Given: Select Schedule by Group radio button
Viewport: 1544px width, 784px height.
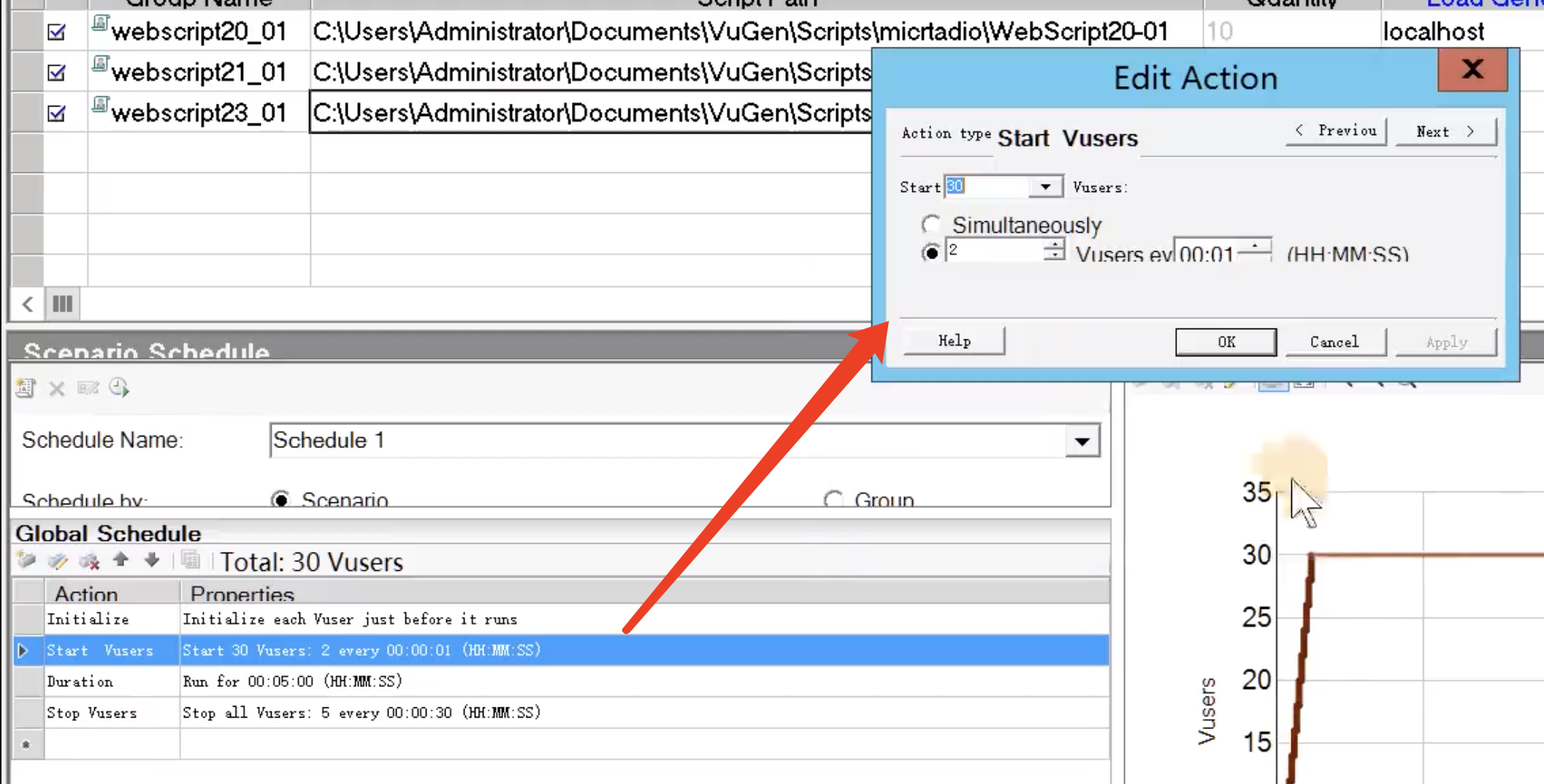Looking at the screenshot, I should (833, 499).
